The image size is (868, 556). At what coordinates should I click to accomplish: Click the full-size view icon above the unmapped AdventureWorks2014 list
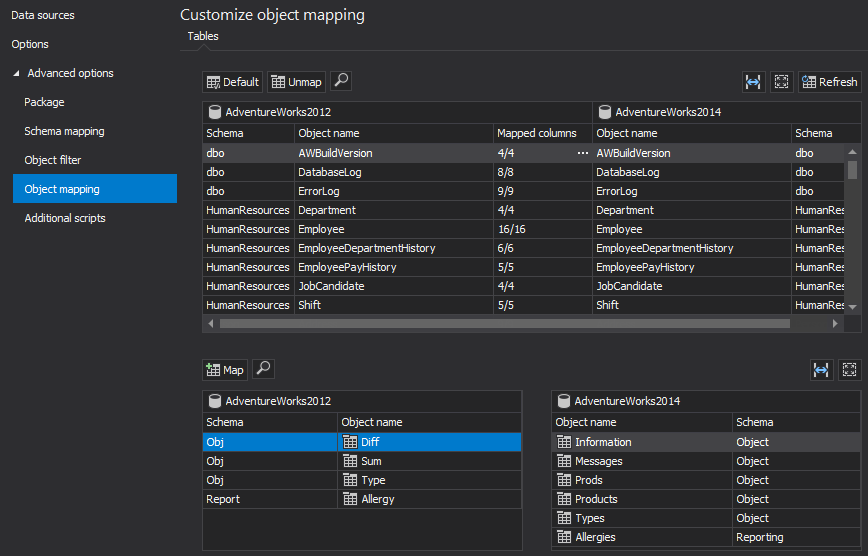(850, 369)
